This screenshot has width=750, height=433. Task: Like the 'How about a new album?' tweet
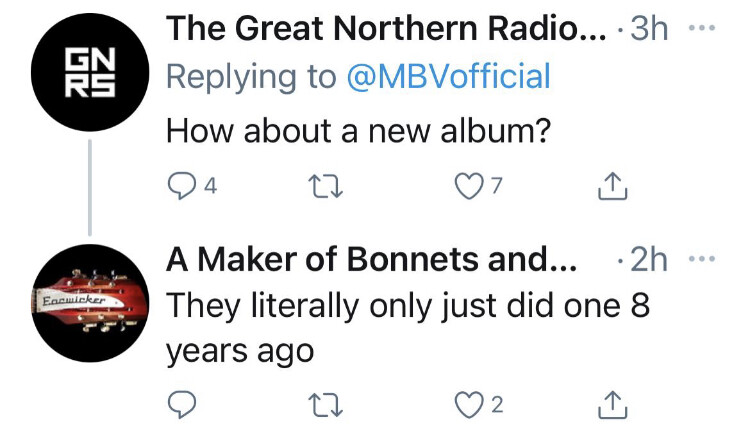(x=468, y=186)
